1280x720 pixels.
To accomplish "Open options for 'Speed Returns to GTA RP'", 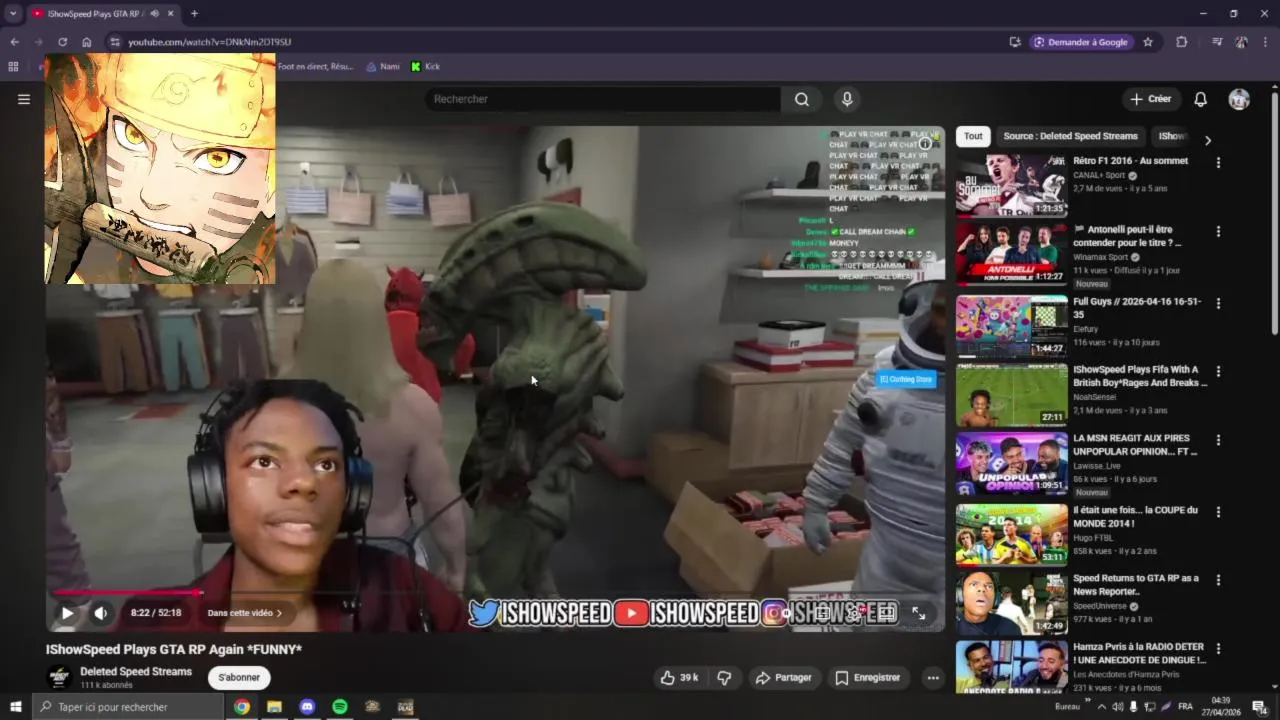I will [1218, 579].
